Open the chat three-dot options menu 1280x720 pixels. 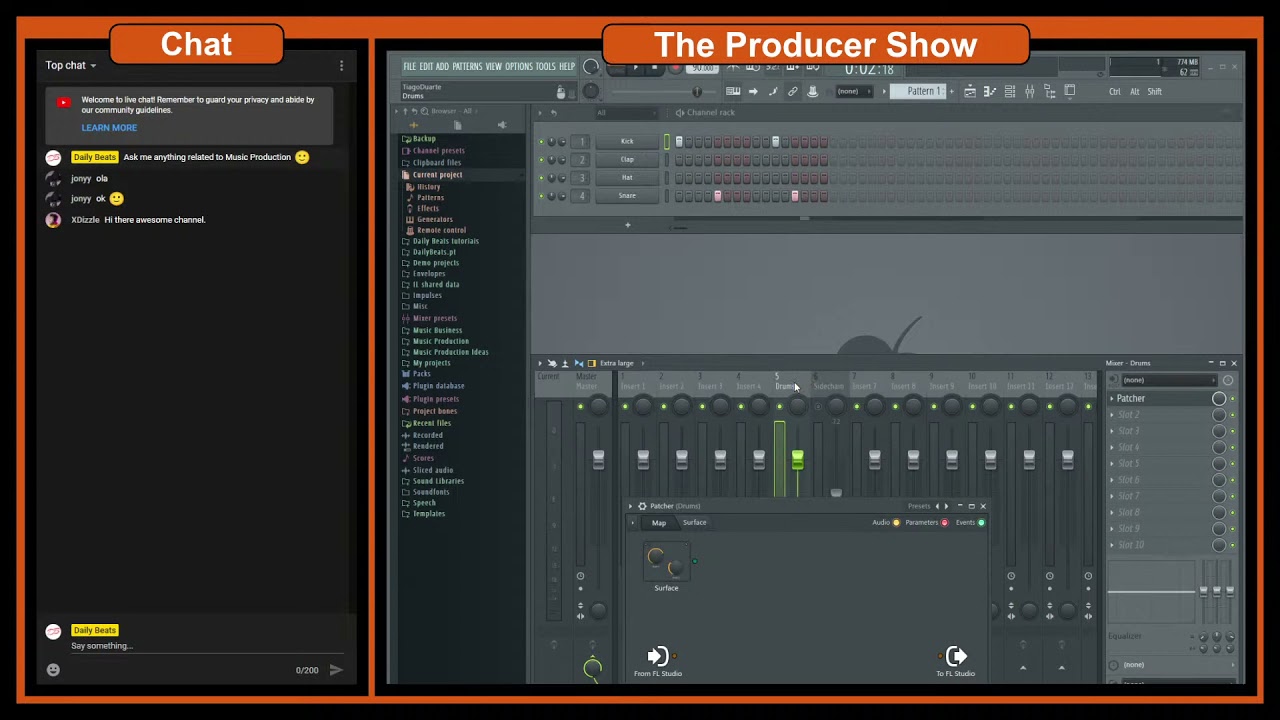[x=341, y=66]
